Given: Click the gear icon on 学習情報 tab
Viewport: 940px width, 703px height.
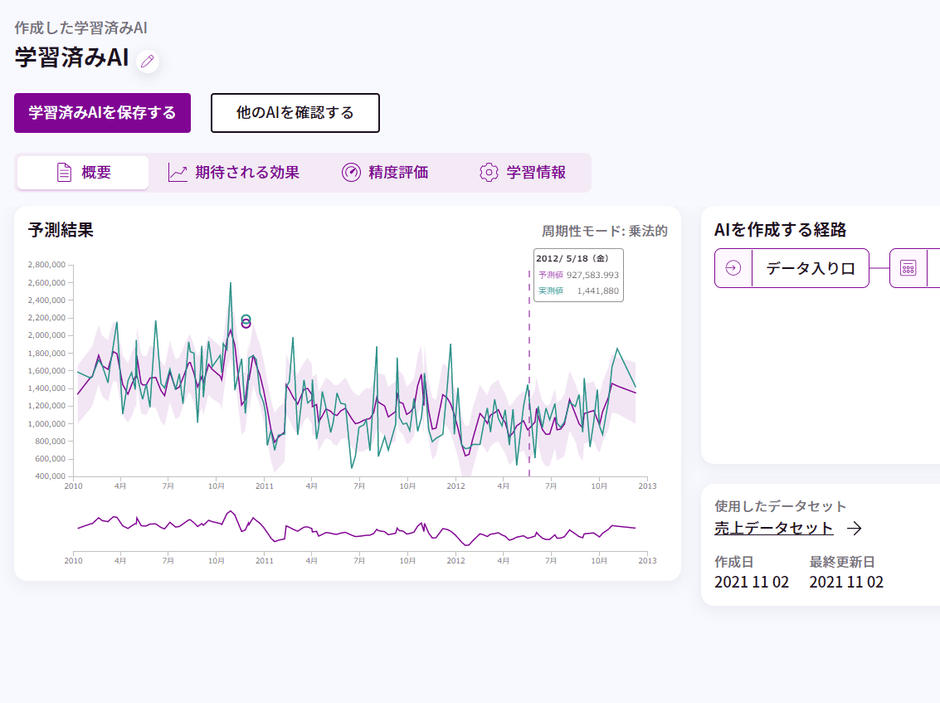Looking at the screenshot, I should pyautogui.click(x=488, y=172).
